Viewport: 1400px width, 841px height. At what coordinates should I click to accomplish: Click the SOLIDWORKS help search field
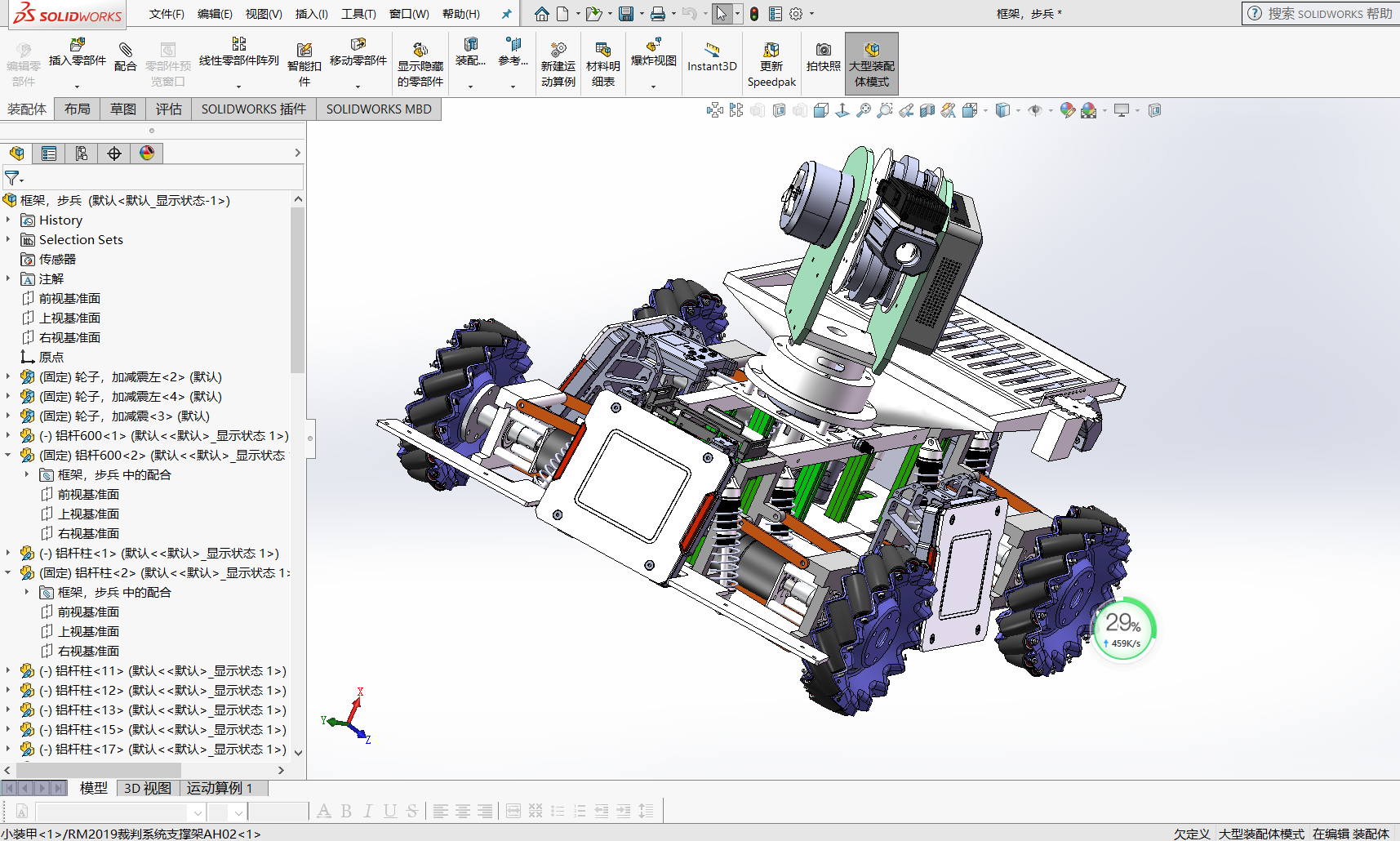click(1329, 14)
